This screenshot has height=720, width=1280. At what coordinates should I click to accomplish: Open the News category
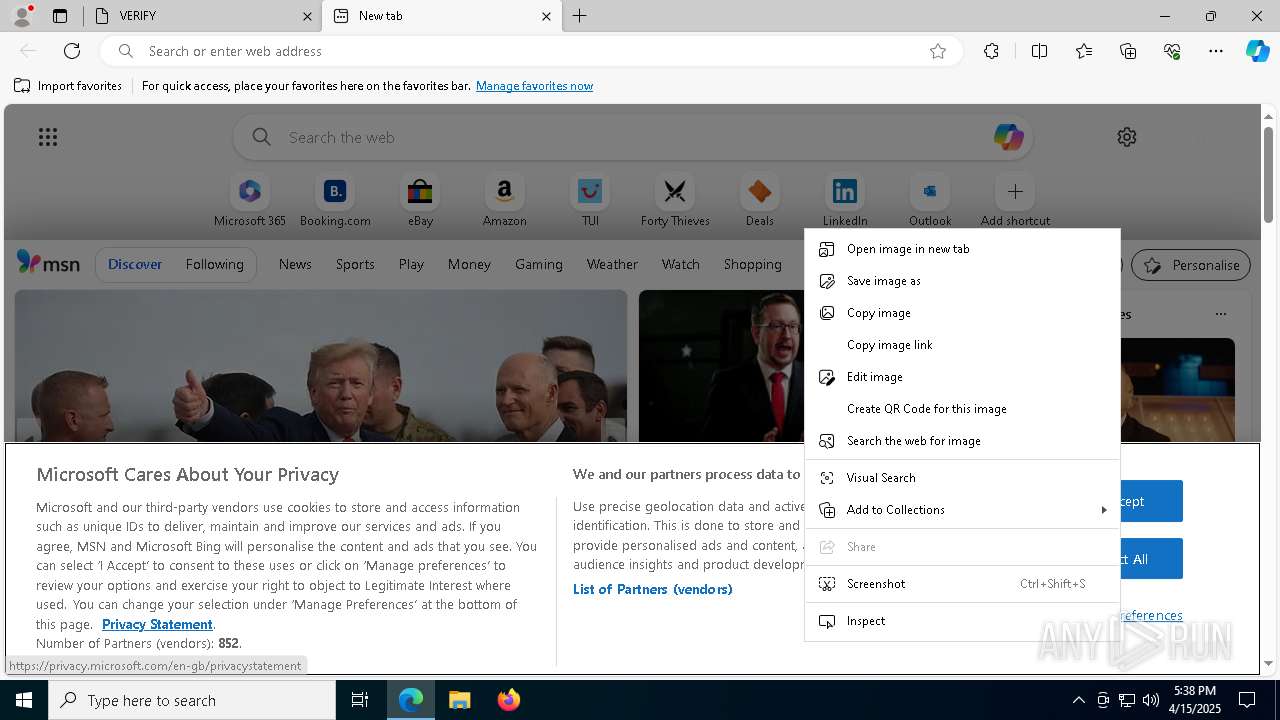[295, 265]
